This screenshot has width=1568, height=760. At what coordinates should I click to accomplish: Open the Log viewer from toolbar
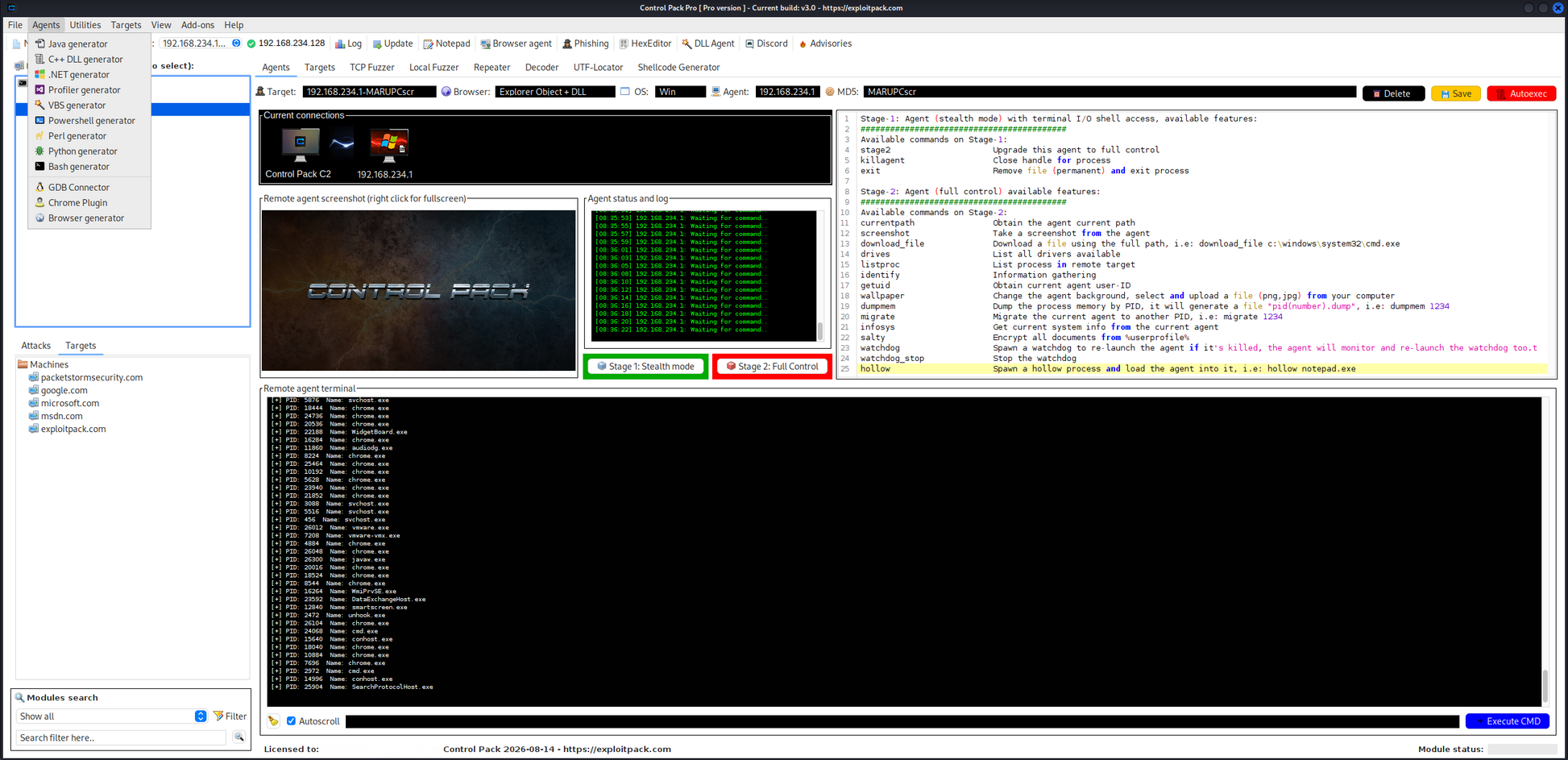348,44
